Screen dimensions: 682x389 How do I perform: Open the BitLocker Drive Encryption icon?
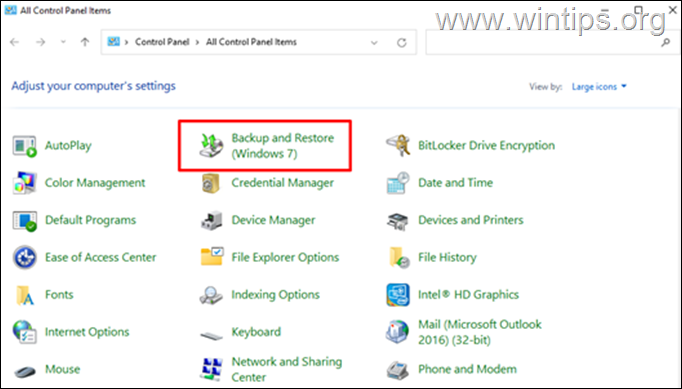[398, 146]
